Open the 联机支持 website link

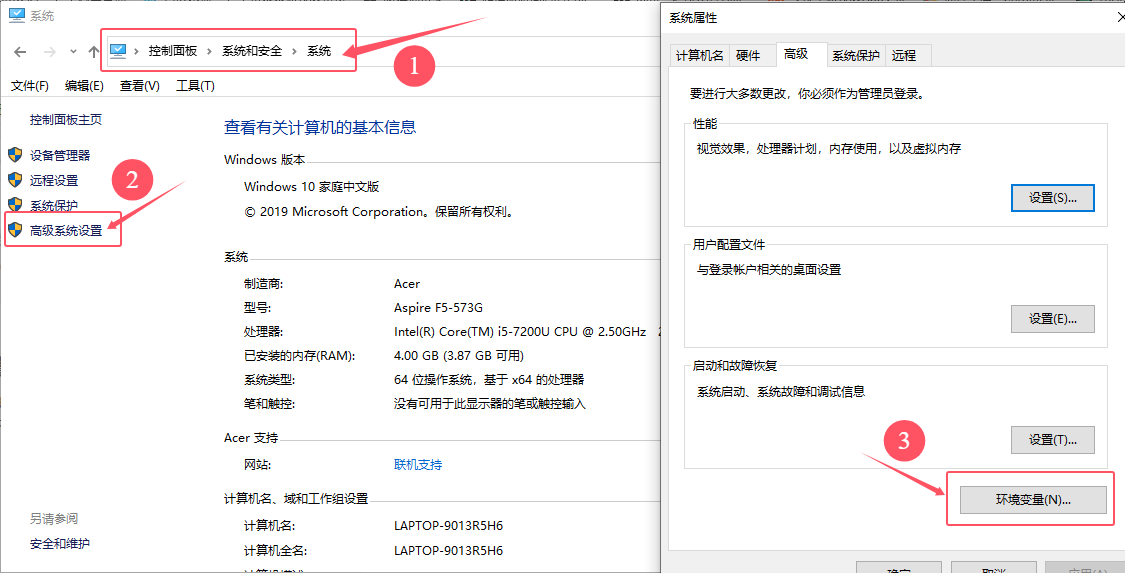point(418,464)
